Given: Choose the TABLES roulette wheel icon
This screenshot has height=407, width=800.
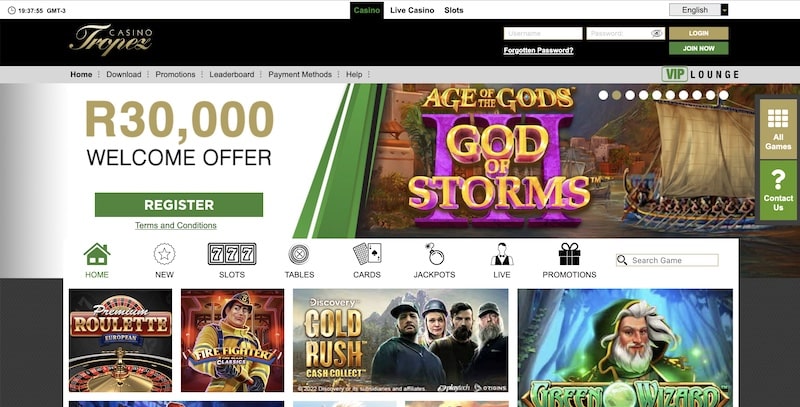Looking at the screenshot, I should point(299,254).
